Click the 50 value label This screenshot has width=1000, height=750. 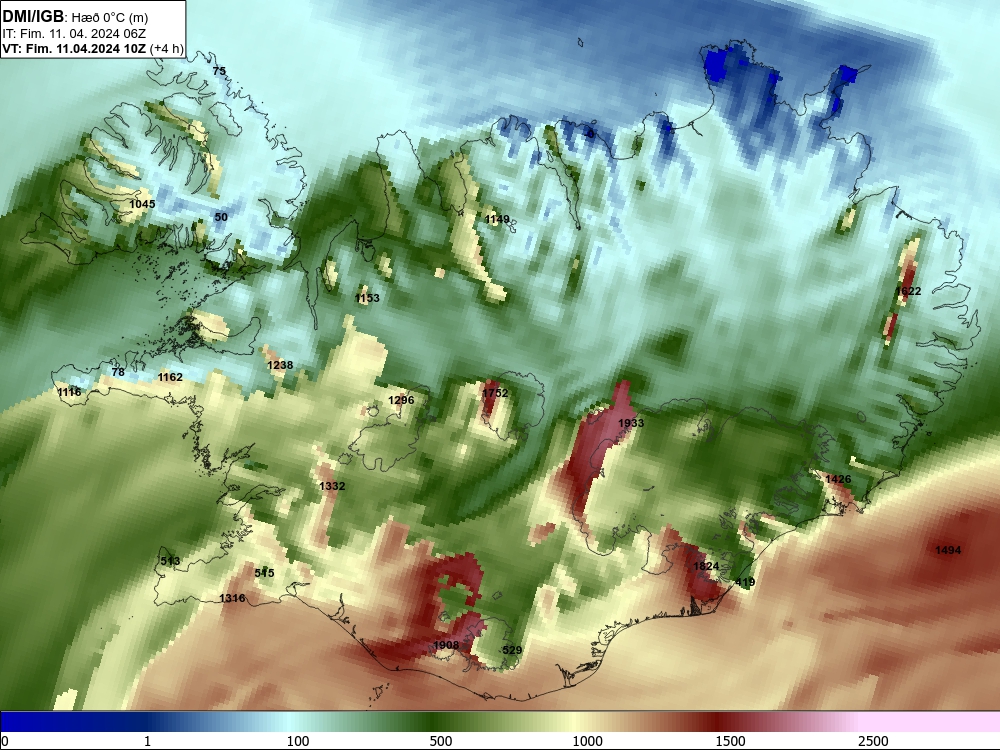point(221,217)
